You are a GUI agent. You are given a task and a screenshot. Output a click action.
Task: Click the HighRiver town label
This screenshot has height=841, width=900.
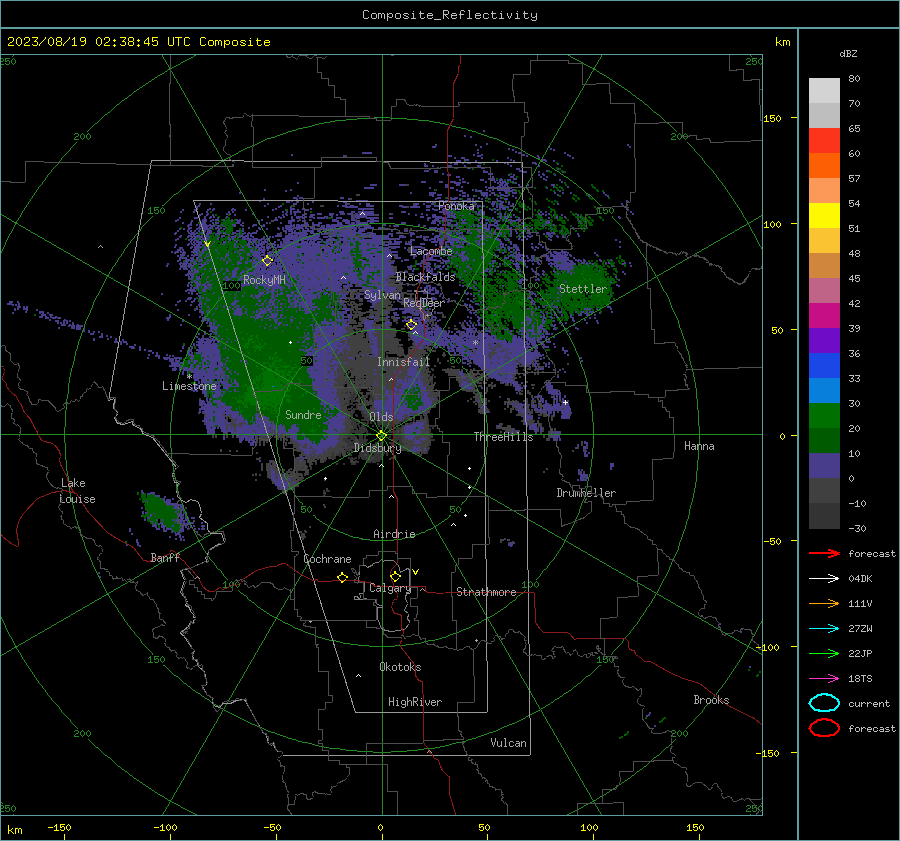415,702
